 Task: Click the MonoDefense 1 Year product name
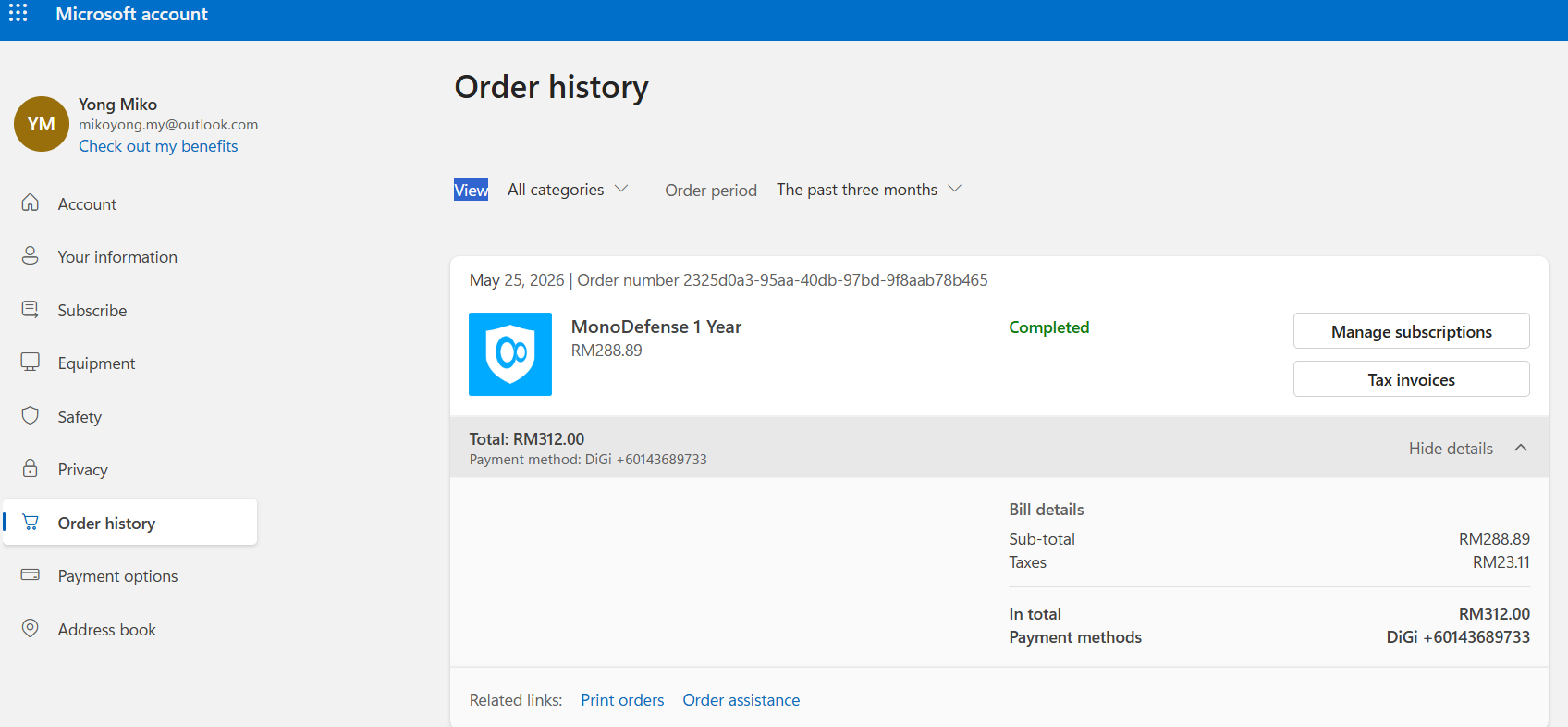point(656,327)
